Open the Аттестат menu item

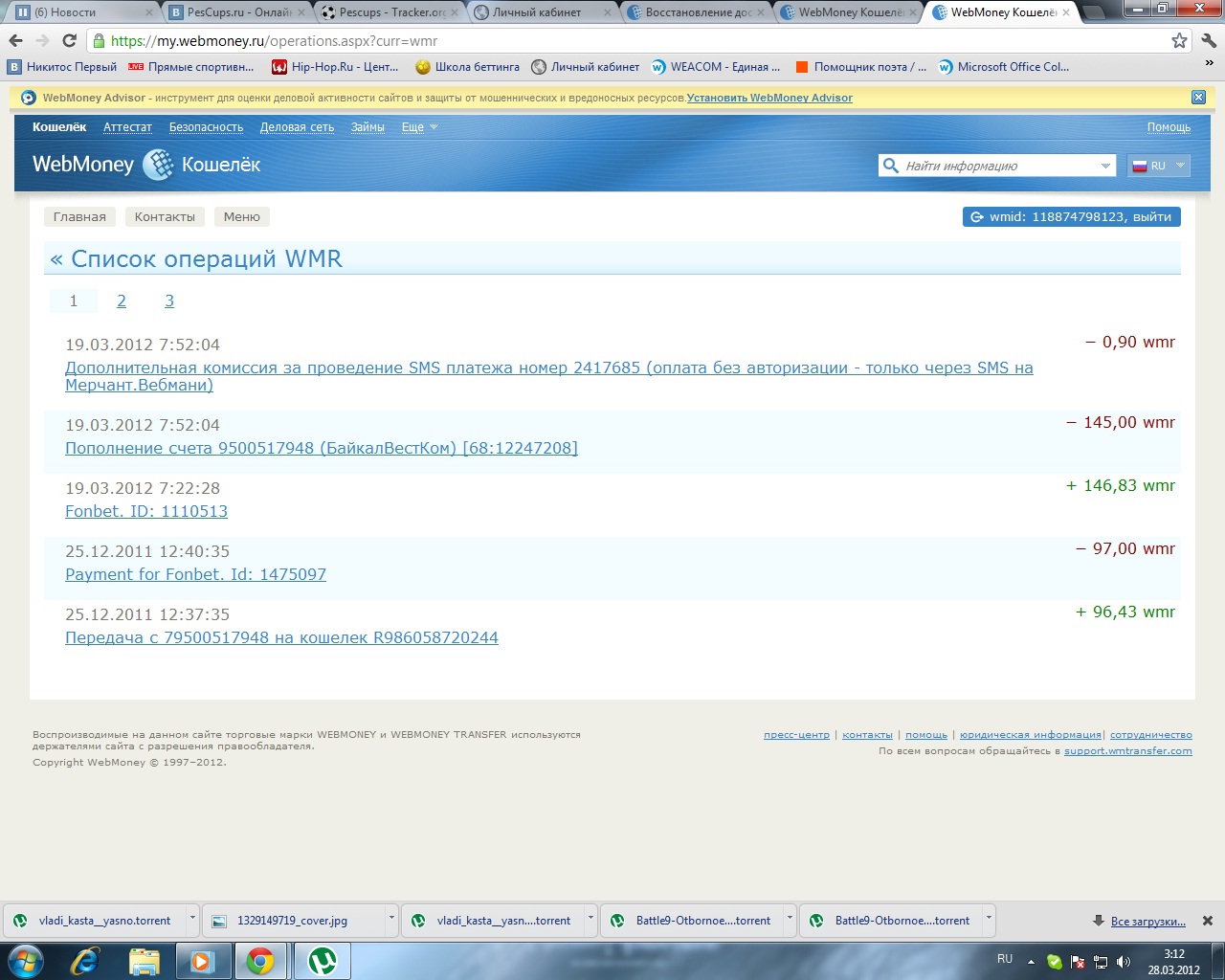point(127,127)
